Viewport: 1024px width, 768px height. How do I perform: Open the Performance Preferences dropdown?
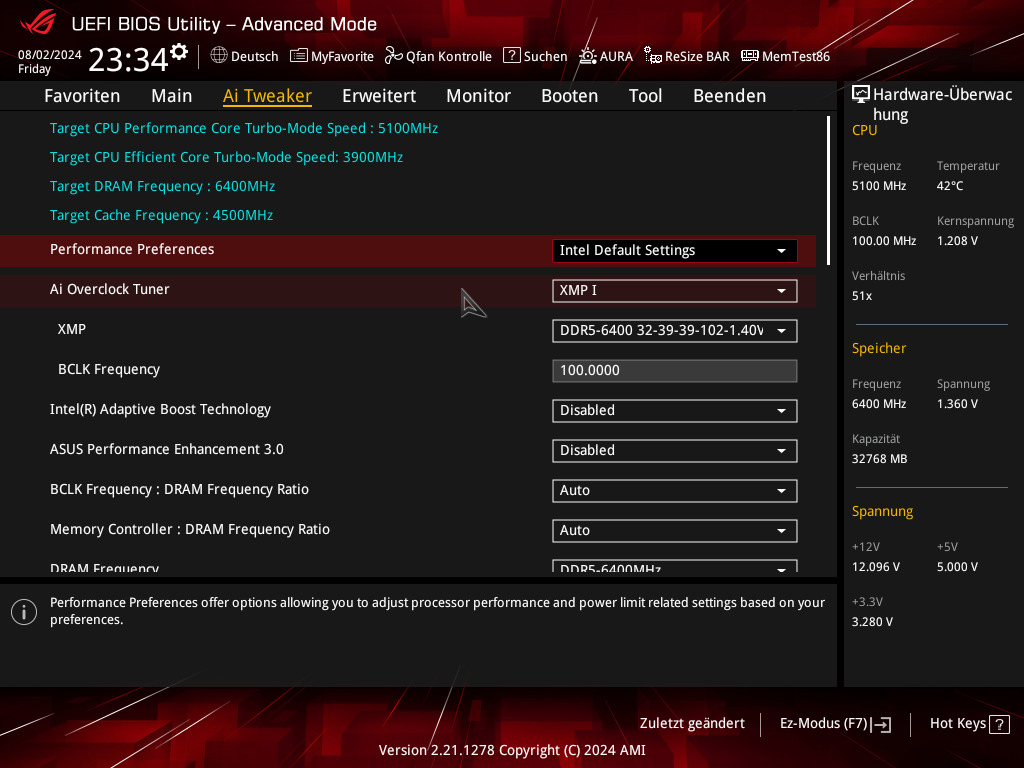(675, 251)
